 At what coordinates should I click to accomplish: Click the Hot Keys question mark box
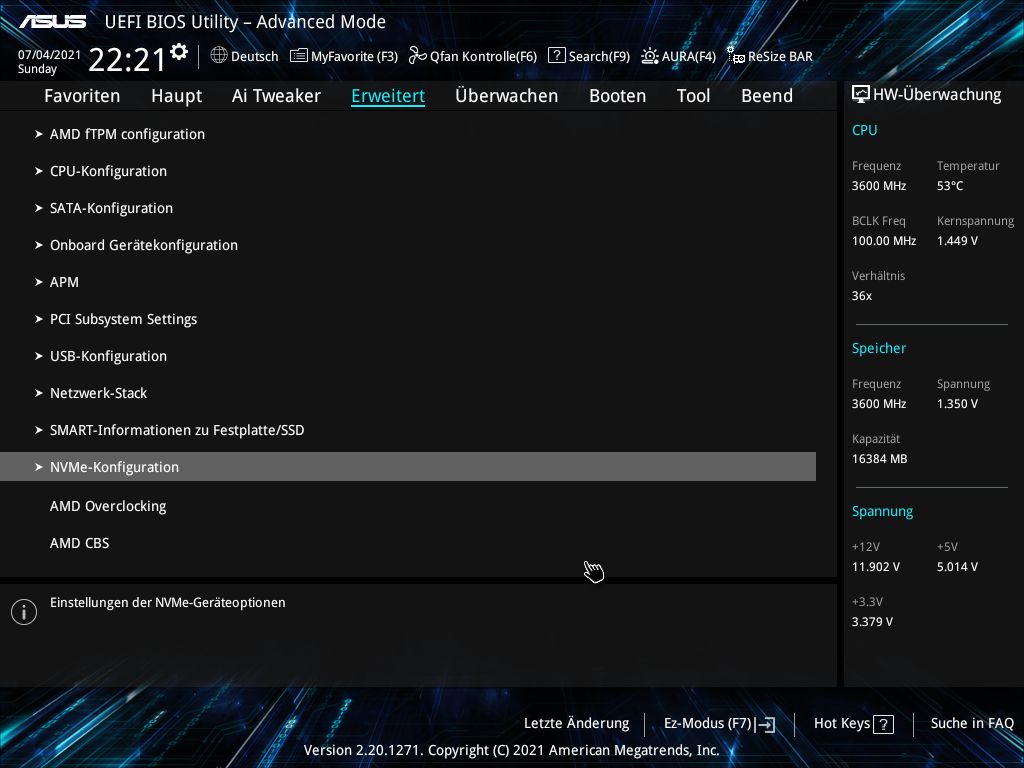[x=883, y=724]
